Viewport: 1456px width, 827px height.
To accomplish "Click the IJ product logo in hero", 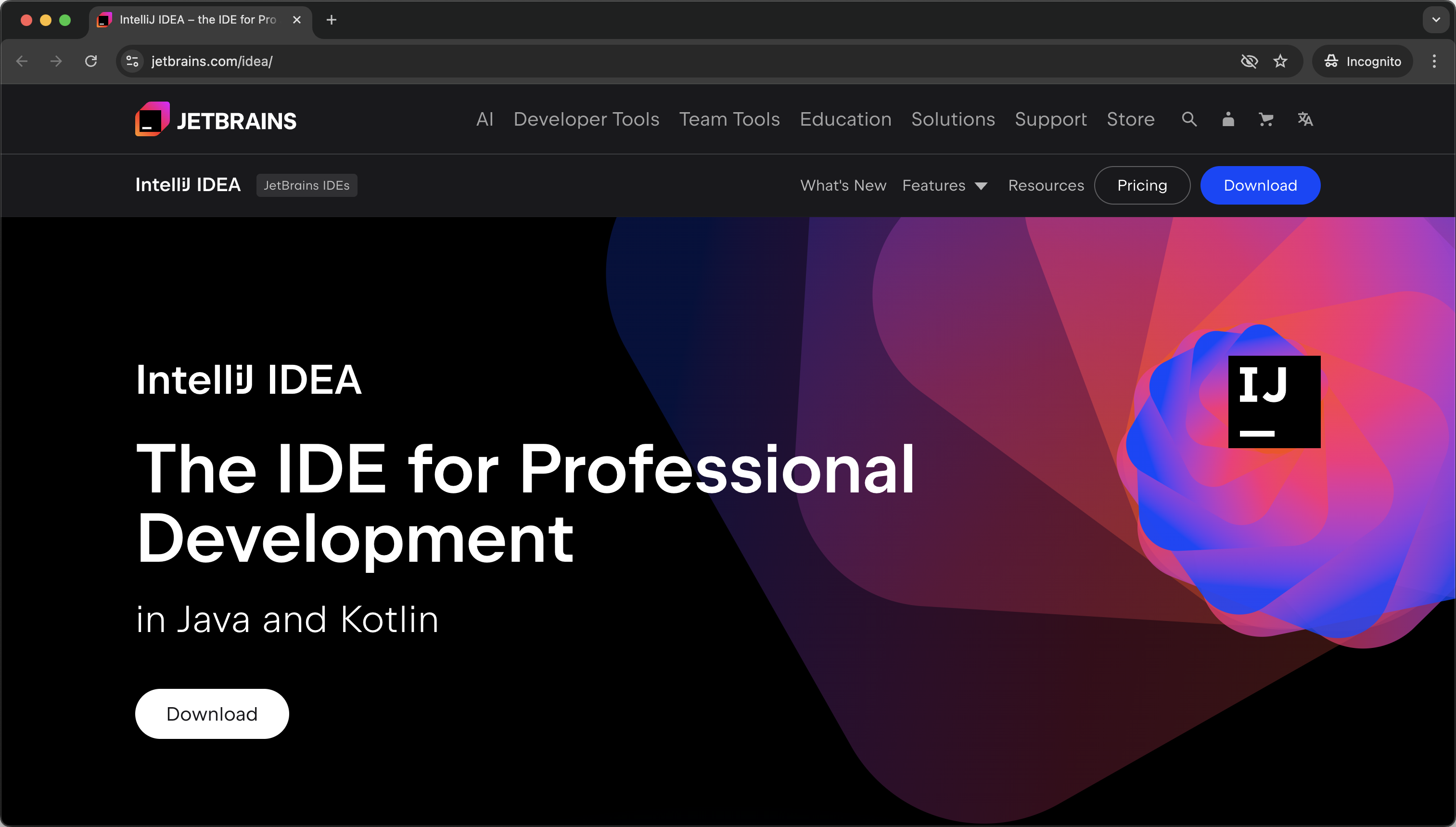I will 1274,401.
